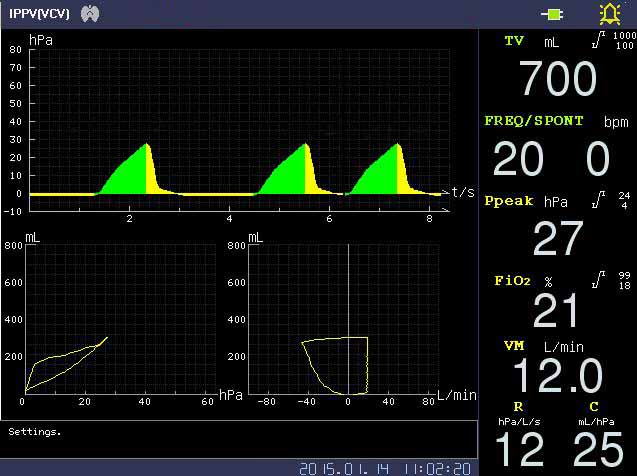Open the IPPV(VCV) ventilation mode label
This screenshot has height=476, width=637.
pyautogui.click(x=38, y=13)
